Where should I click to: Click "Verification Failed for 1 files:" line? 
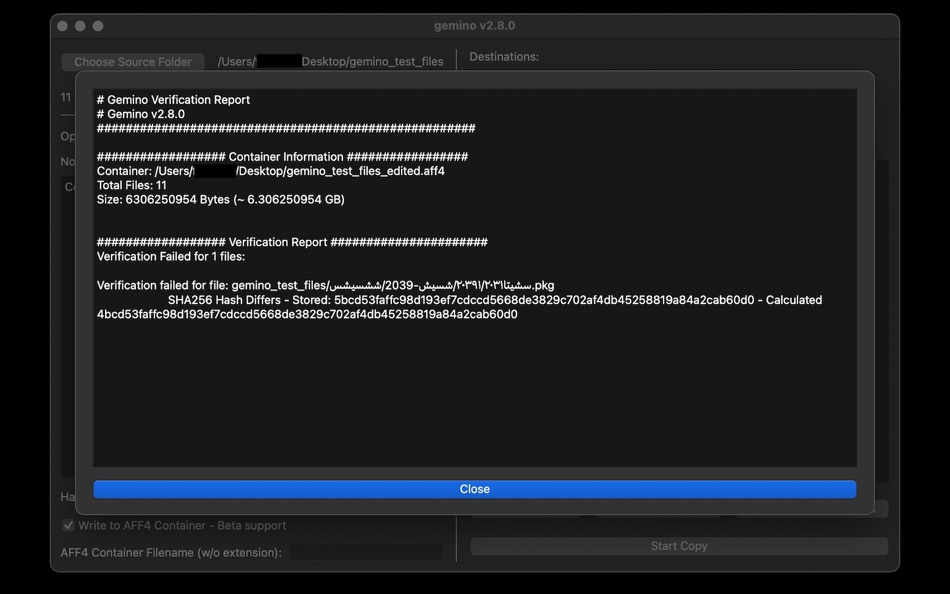171,256
